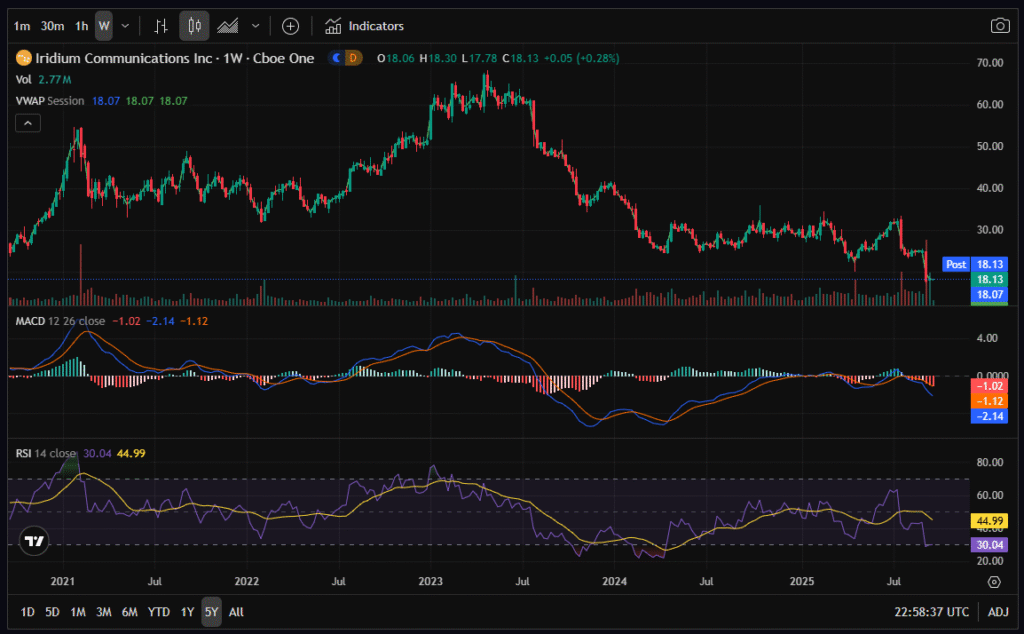Click the blue Post price label
The image size is (1024, 634).
(956, 264)
